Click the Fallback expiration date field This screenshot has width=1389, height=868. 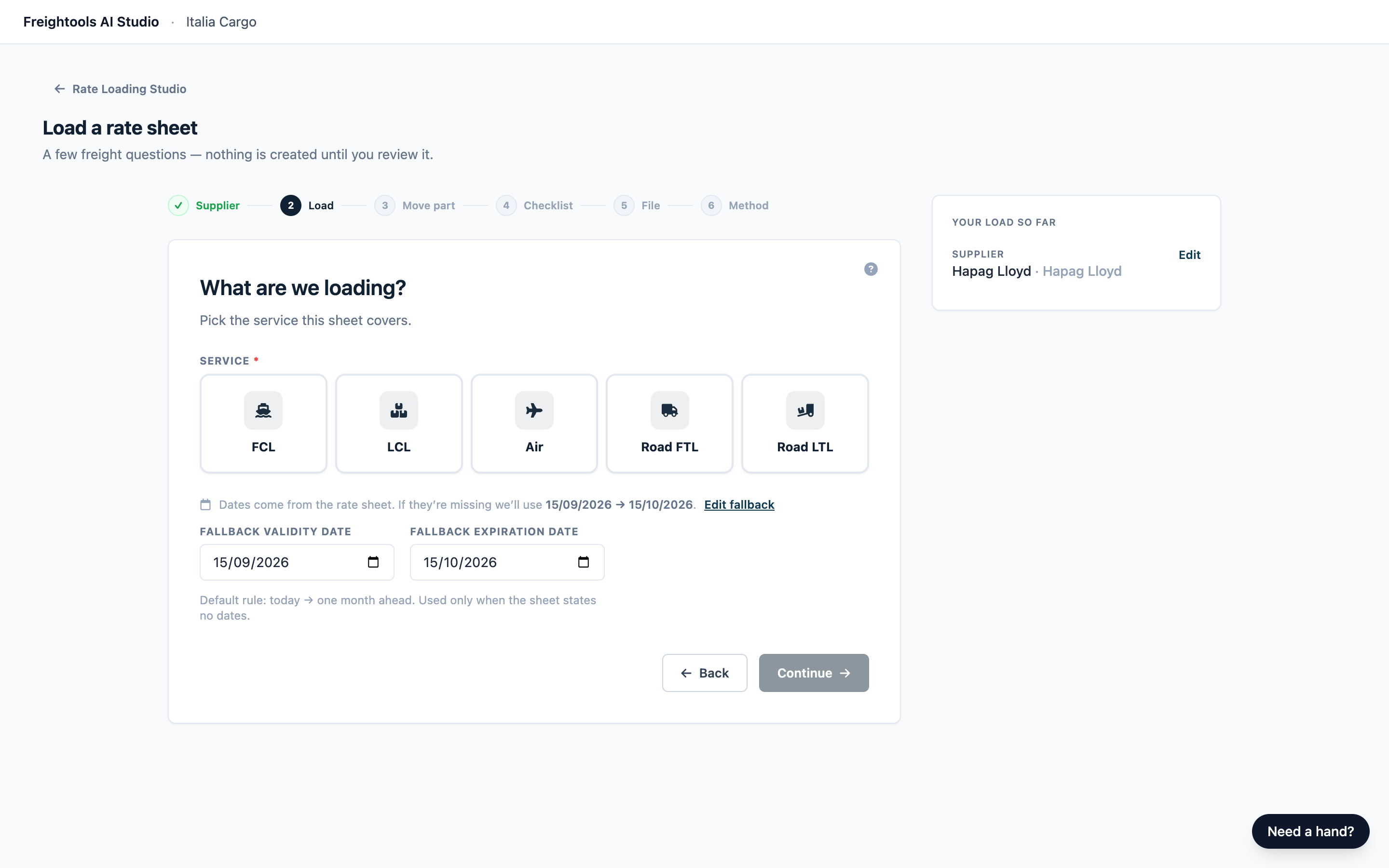click(507, 562)
